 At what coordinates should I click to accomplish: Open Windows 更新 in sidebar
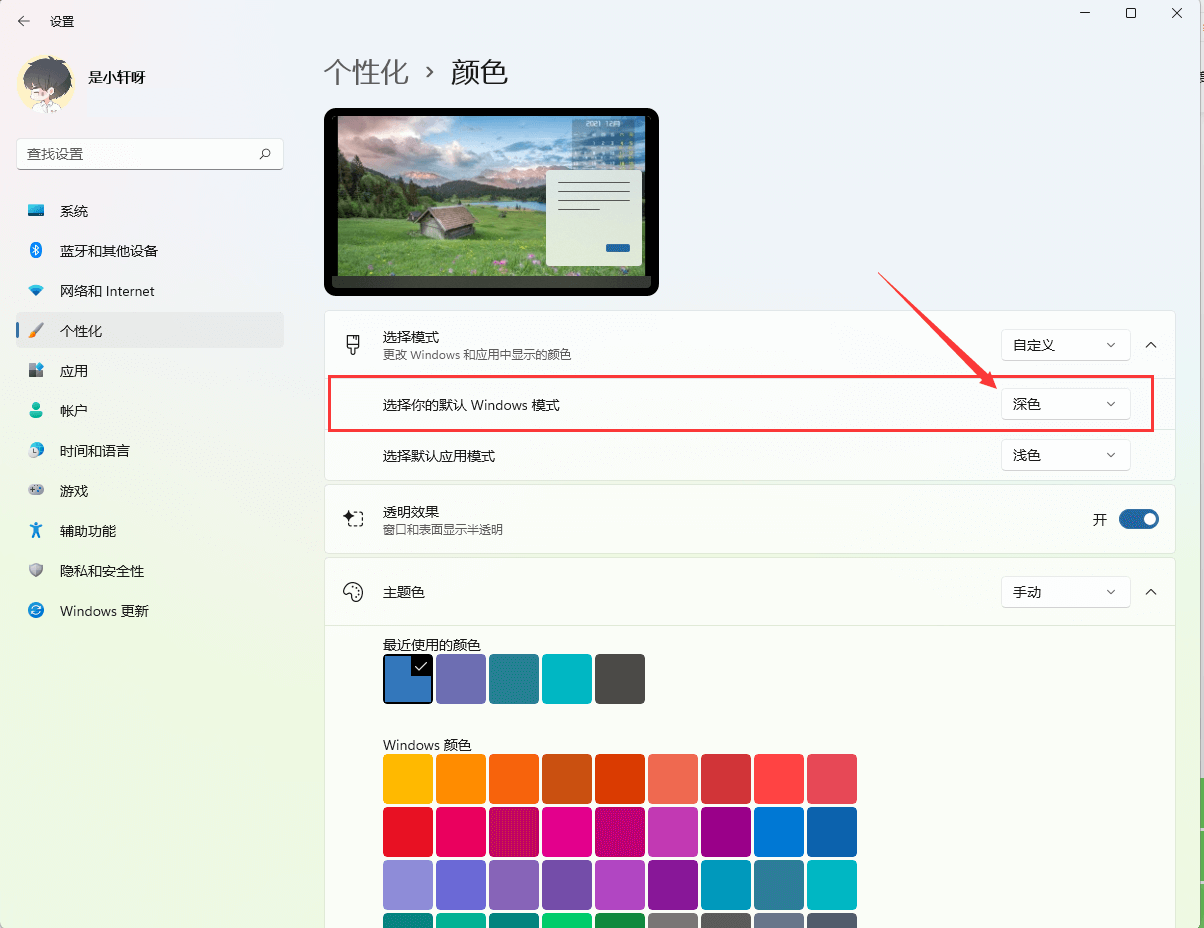point(103,610)
